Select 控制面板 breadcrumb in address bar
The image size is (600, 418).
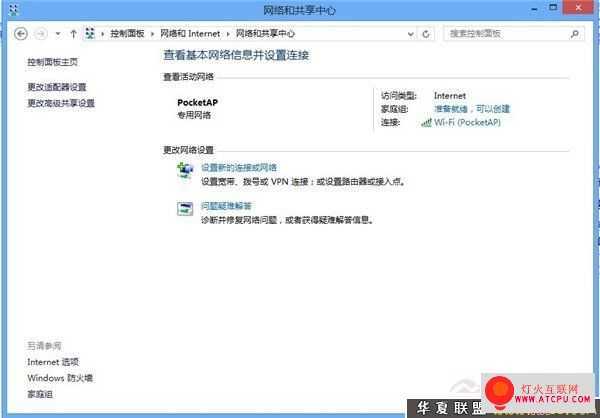pyautogui.click(x=127, y=34)
